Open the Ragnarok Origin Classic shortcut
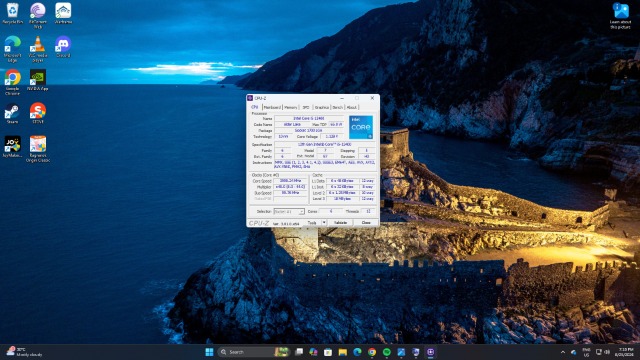The width and height of the screenshot is (640, 360). coord(38,149)
